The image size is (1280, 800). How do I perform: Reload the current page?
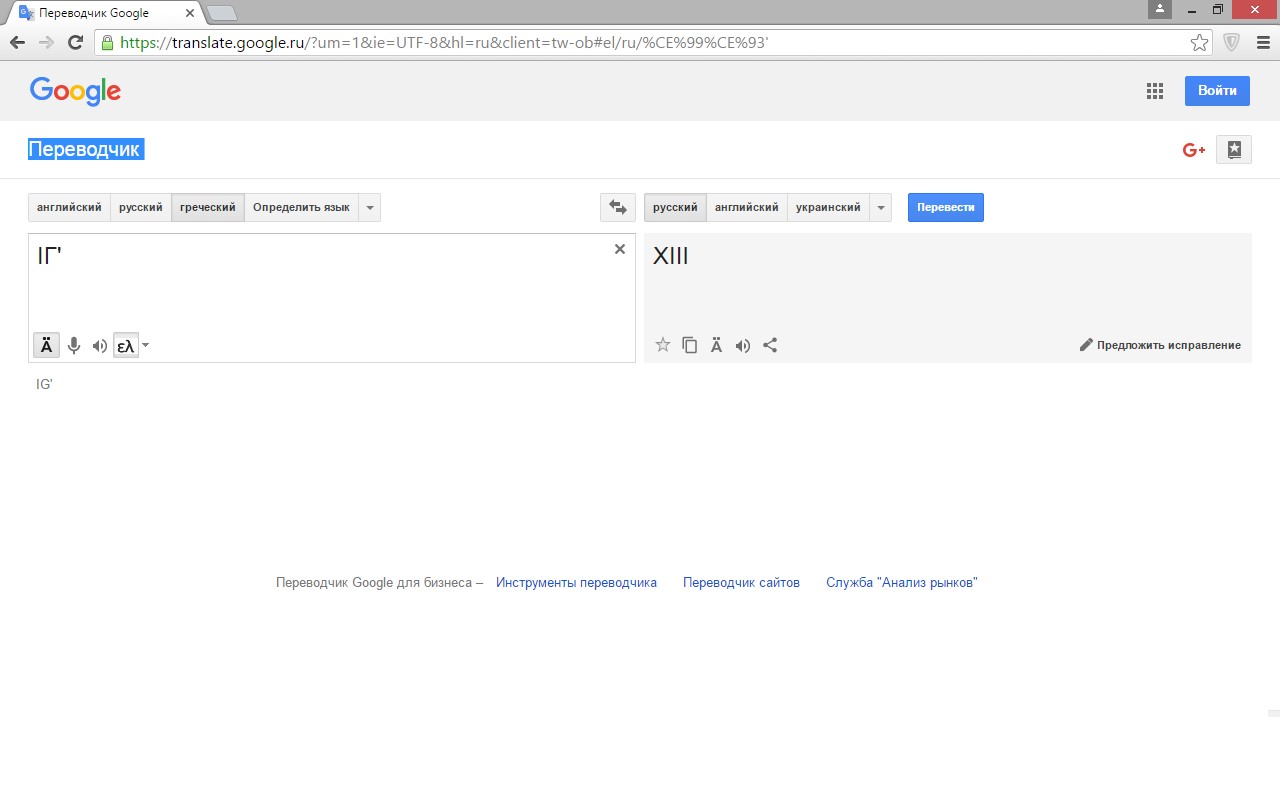coord(75,42)
